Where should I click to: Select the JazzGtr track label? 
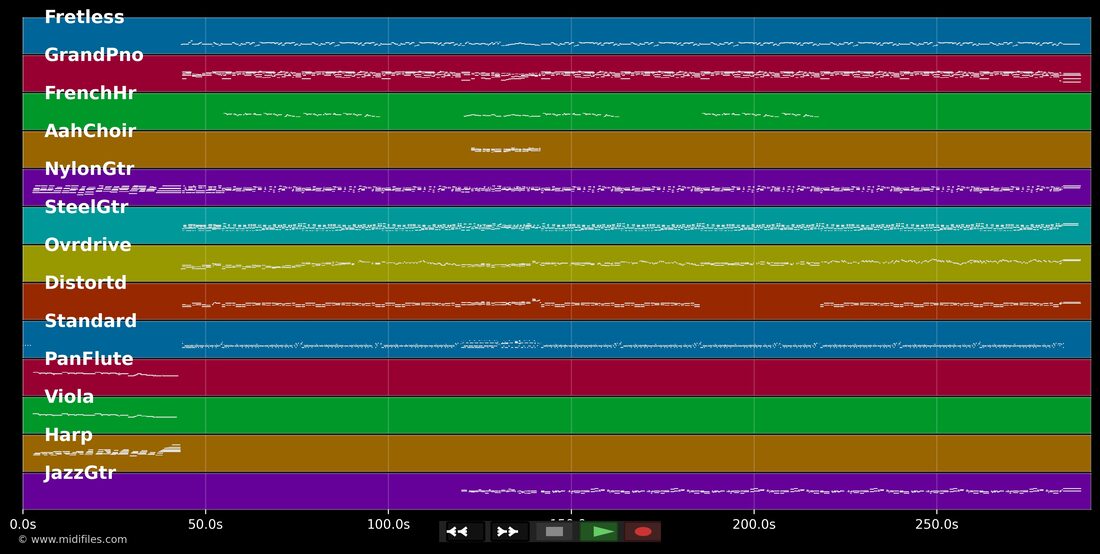(x=80, y=473)
